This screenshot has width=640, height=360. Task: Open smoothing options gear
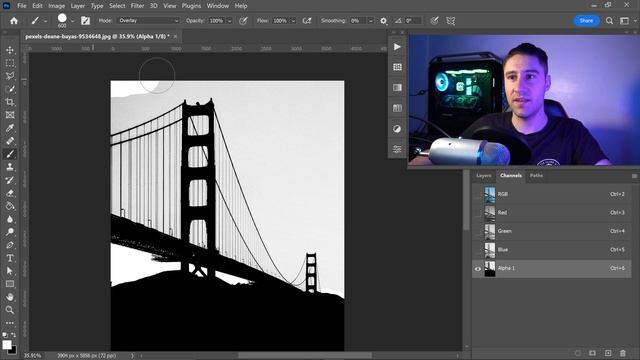384,21
